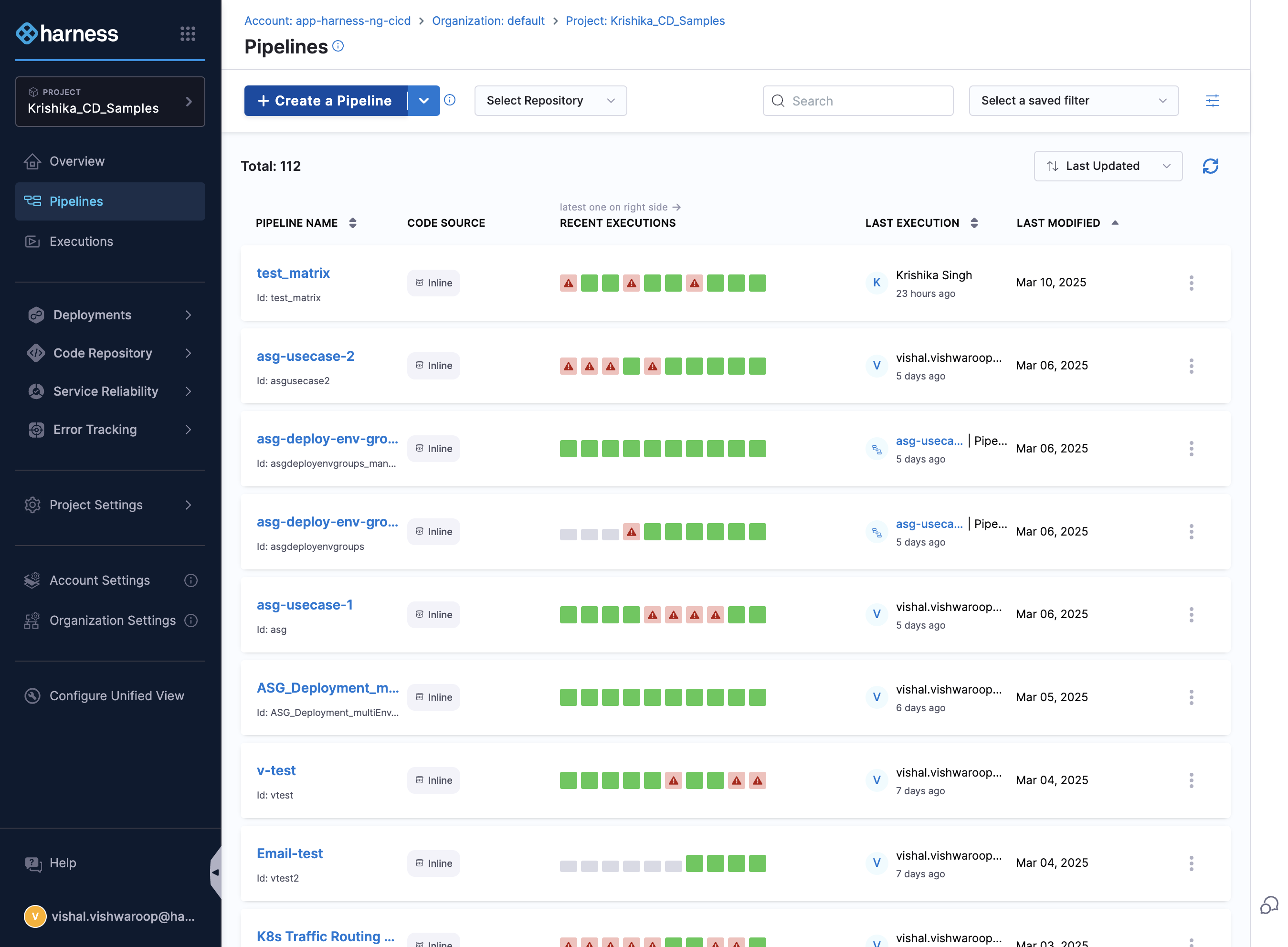Follow the Organization: default breadcrumb
This screenshot has height=947, width=1288.
[488, 21]
